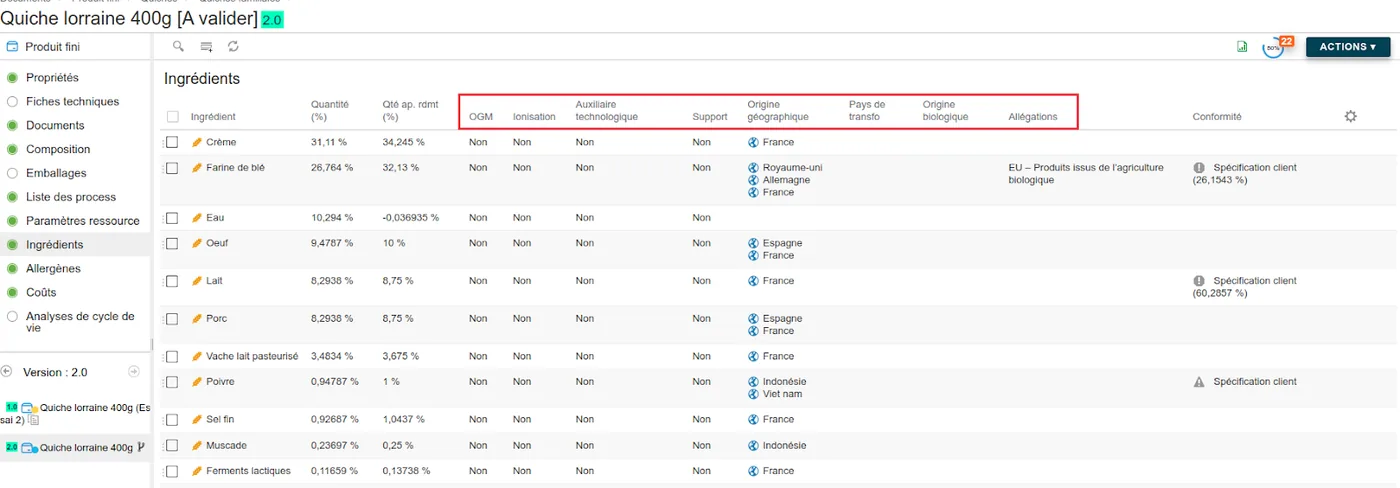This screenshot has height=488, width=1400.
Task: Edit the Crème ingredient pencil icon
Action: tap(197, 142)
